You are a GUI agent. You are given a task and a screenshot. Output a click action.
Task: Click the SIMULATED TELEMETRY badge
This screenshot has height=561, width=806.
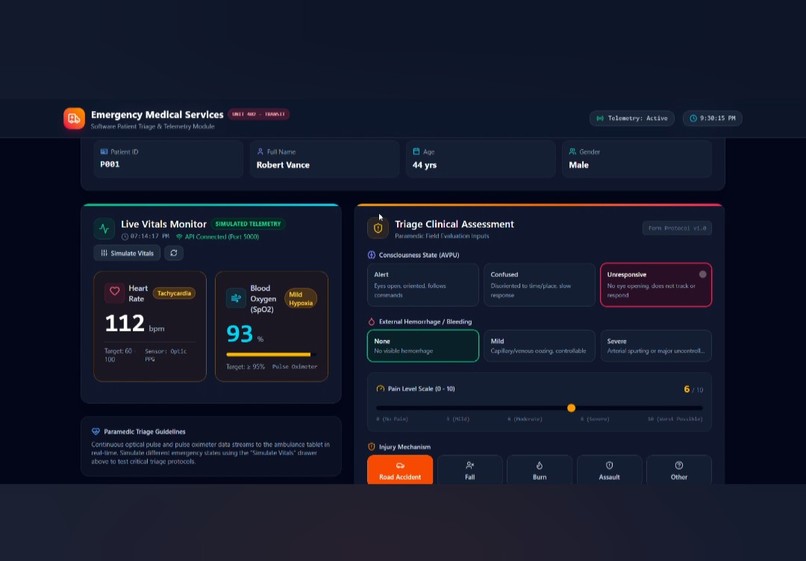248,224
